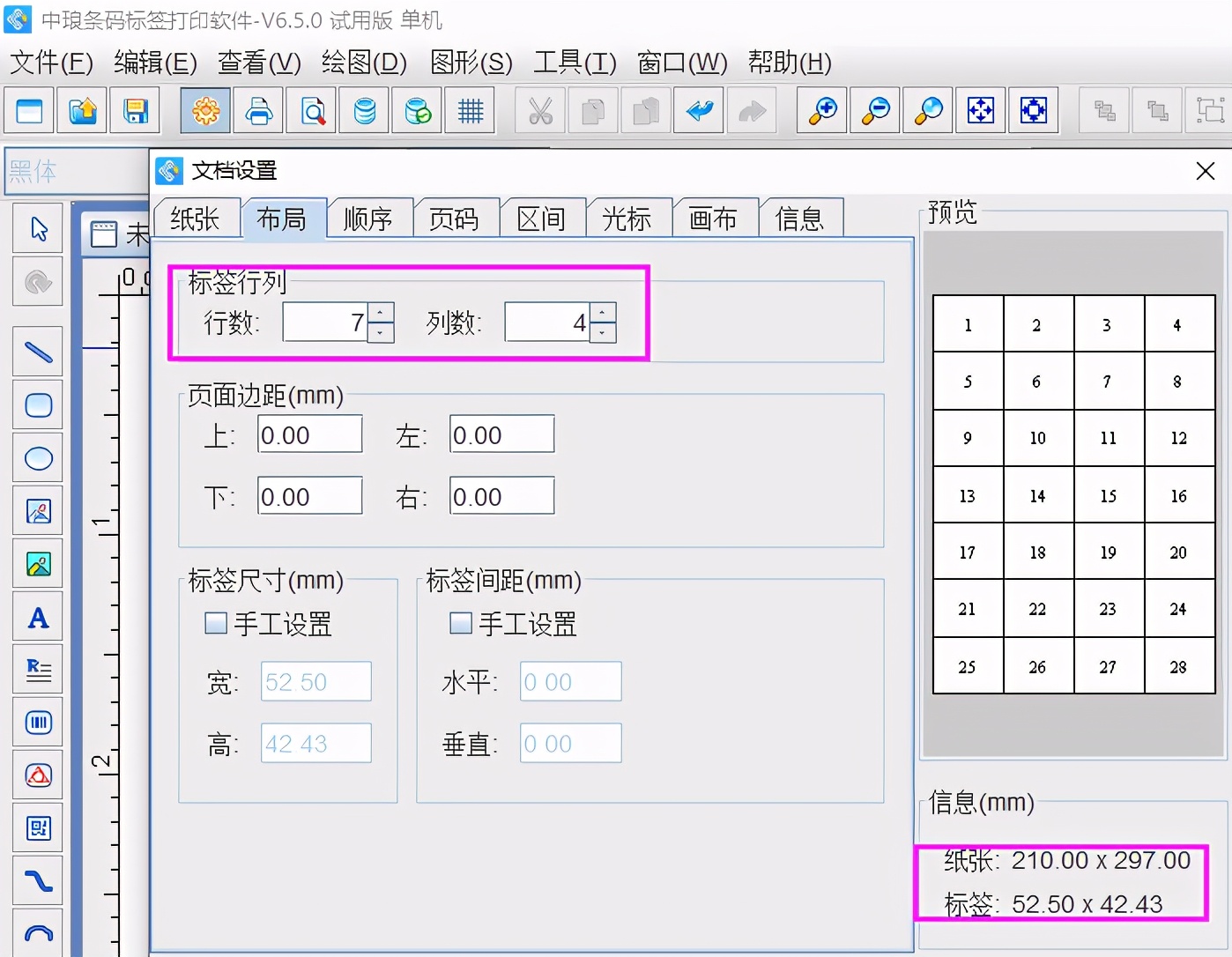Click the print icon in toolbar
This screenshot has height=957, width=1232.
click(259, 111)
